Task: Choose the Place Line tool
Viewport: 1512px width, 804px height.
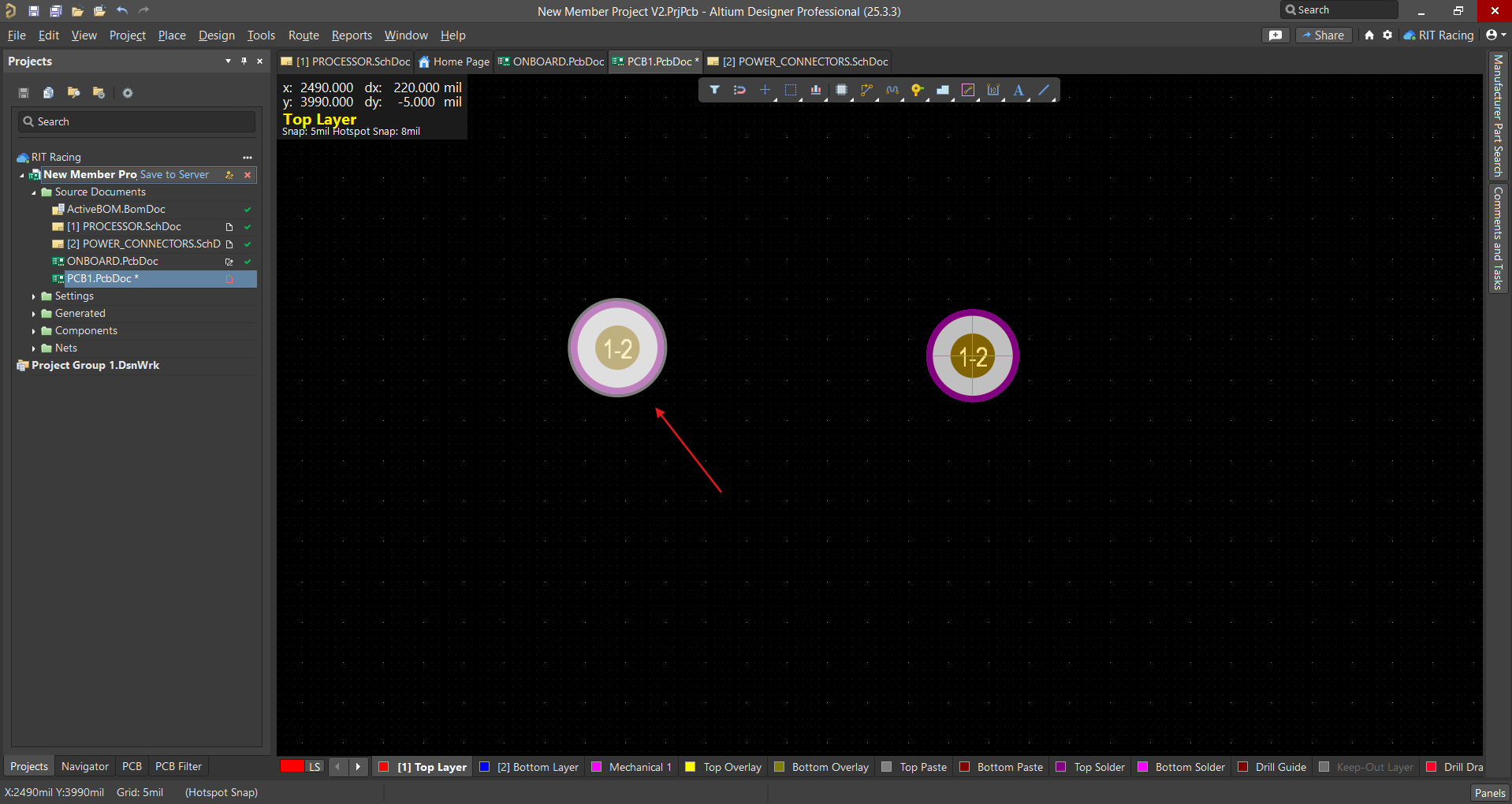Action: coord(1044,90)
